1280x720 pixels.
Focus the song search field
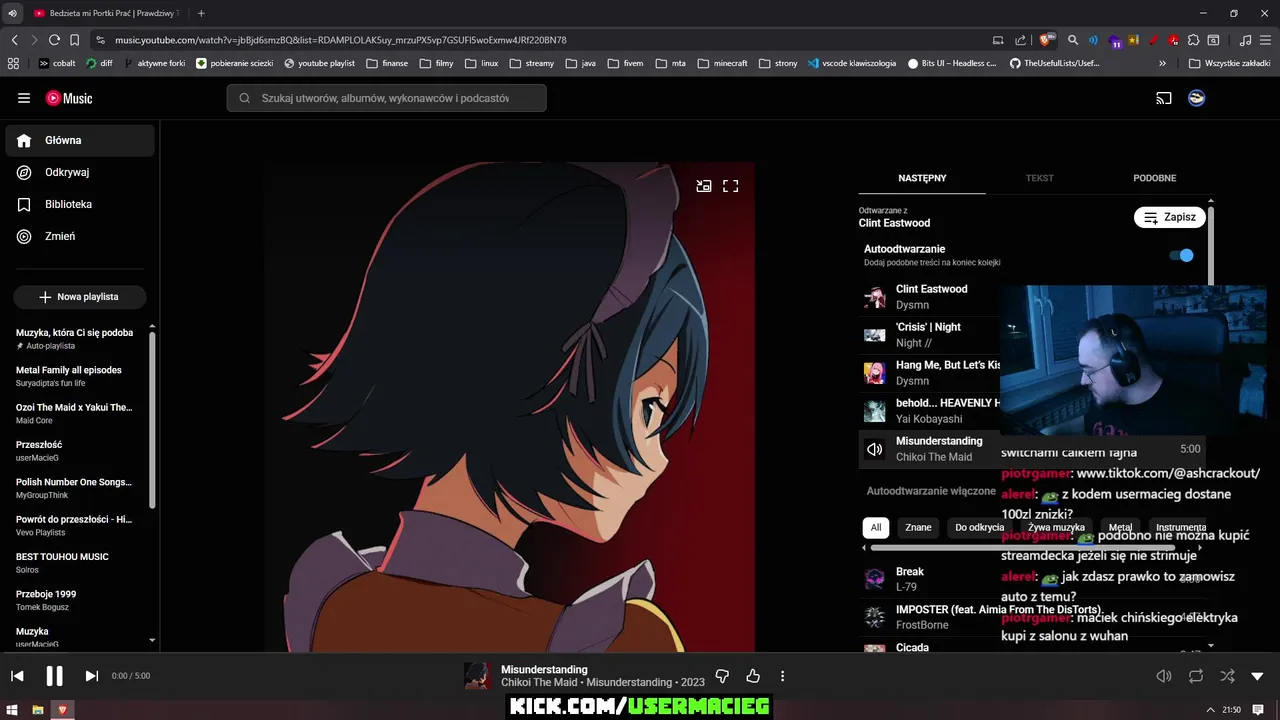[386, 98]
